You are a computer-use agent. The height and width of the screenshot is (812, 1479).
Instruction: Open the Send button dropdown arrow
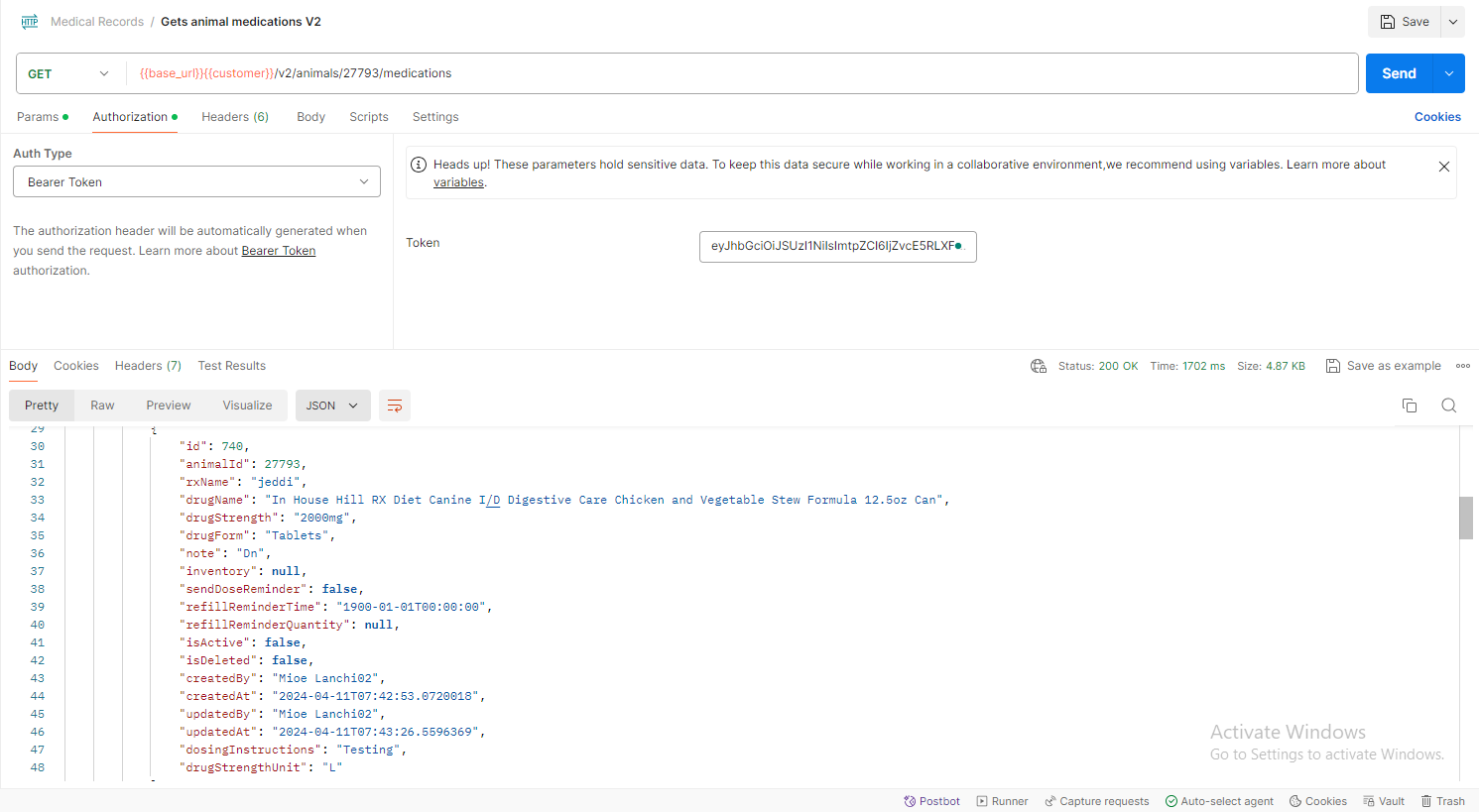click(x=1449, y=73)
